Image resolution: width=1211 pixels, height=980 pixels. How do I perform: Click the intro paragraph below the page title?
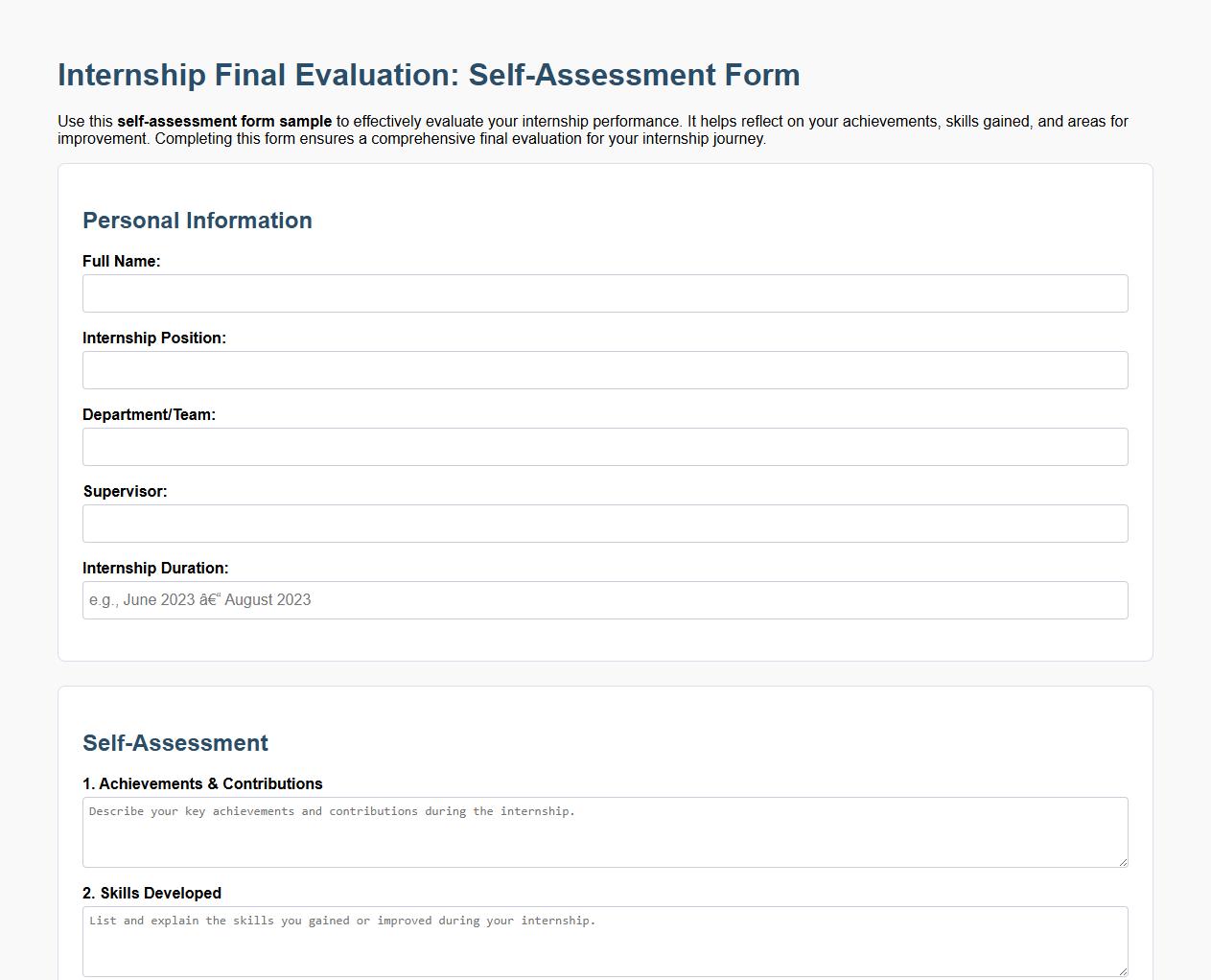pyautogui.click(x=593, y=129)
